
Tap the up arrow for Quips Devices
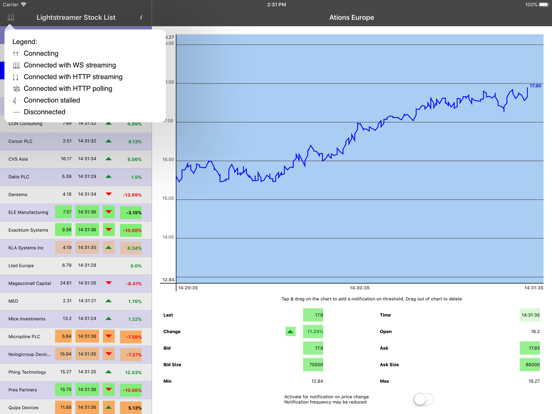pyautogui.click(x=109, y=407)
